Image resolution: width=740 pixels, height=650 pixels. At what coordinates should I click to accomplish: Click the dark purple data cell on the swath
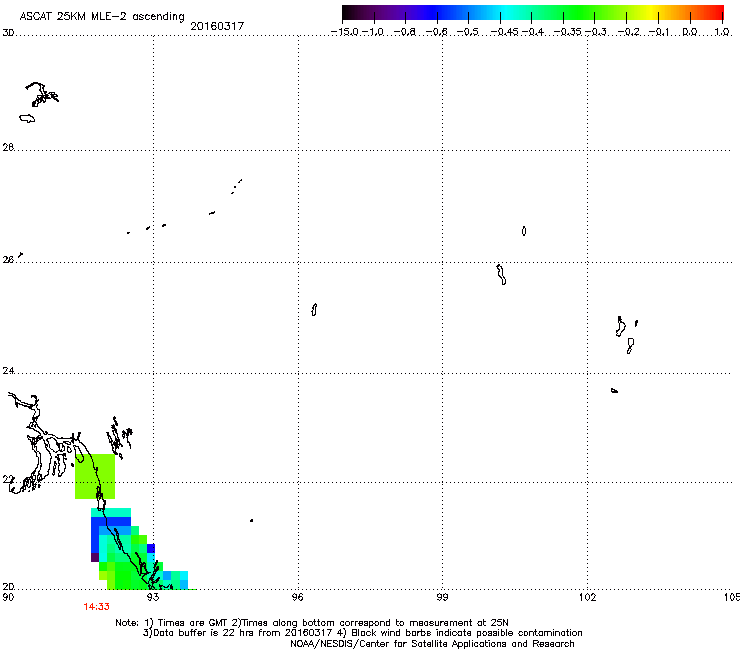click(95, 557)
